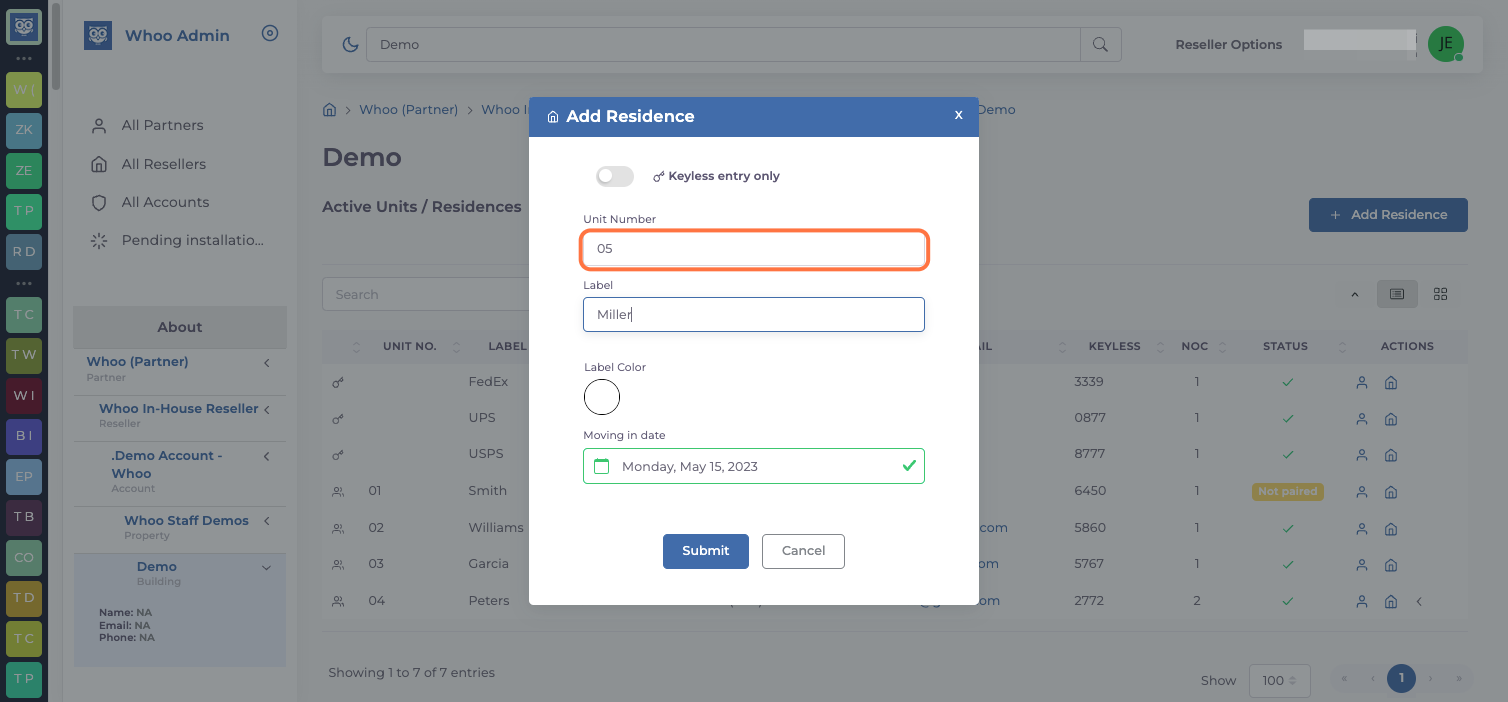
Task: Select the RD workspace in left rail
Action: pyautogui.click(x=24, y=252)
